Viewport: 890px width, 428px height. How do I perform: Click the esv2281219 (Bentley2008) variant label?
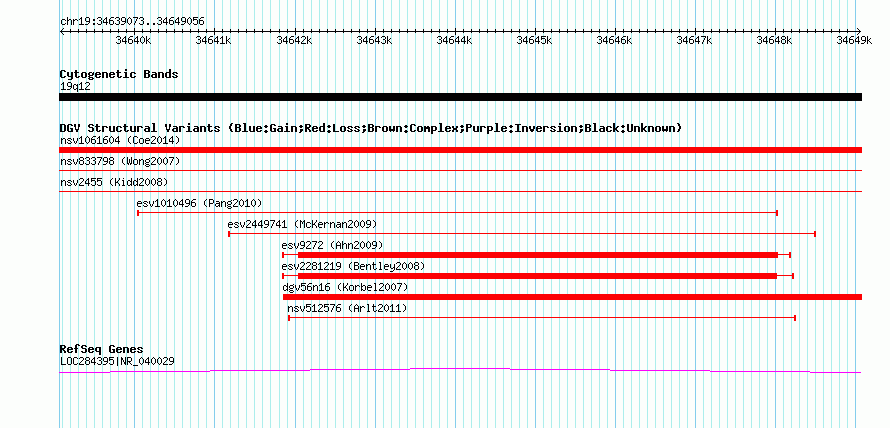[353, 266]
